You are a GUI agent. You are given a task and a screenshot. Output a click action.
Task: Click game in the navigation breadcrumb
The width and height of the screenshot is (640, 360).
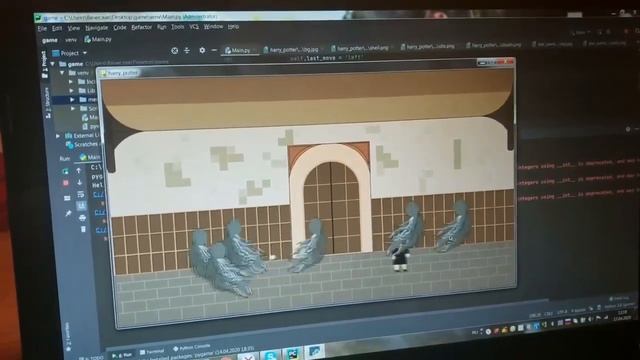(49, 40)
